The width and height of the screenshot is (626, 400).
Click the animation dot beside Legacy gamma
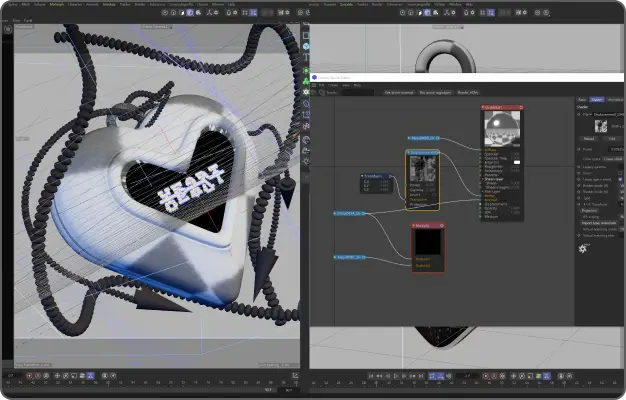(579, 167)
